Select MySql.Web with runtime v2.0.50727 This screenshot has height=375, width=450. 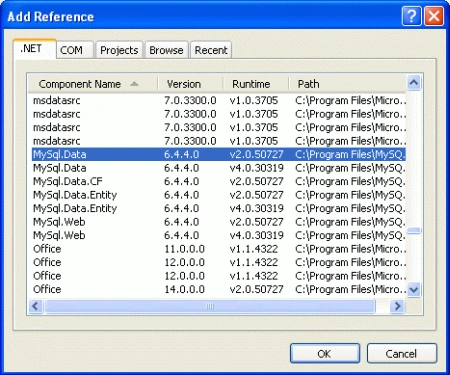pyautogui.click(x=219, y=222)
